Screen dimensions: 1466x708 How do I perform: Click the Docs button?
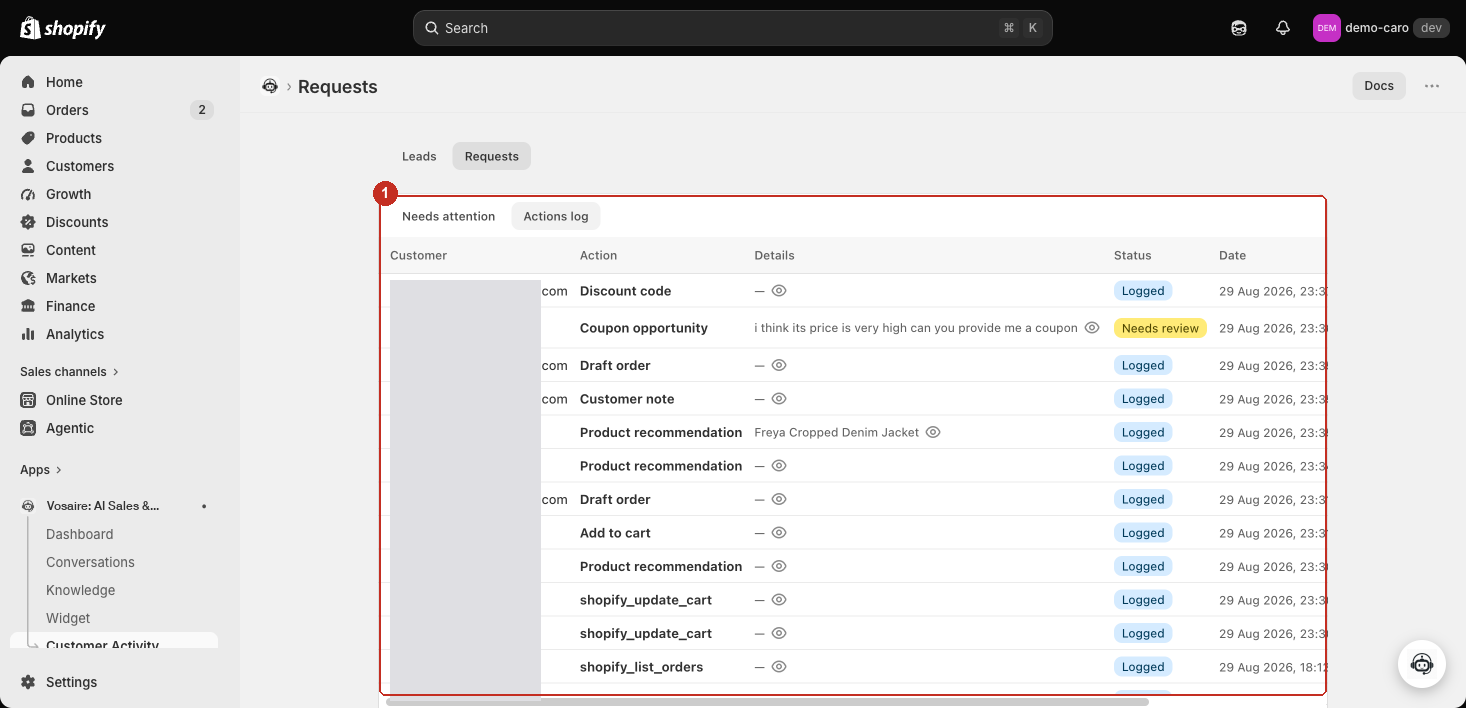pyautogui.click(x=1379, y=86)
